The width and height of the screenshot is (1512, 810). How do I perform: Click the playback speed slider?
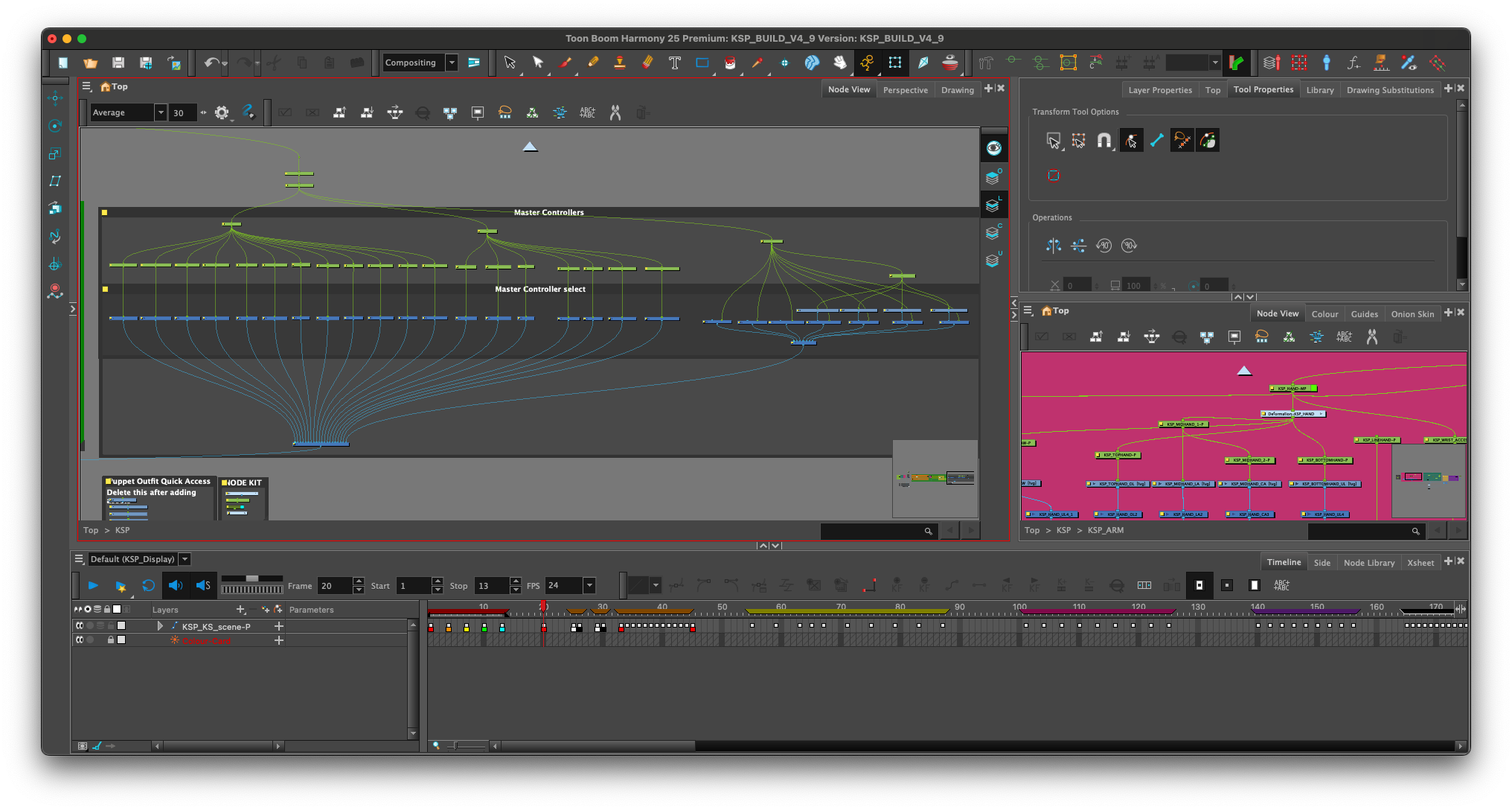click(x=252, y=578)
